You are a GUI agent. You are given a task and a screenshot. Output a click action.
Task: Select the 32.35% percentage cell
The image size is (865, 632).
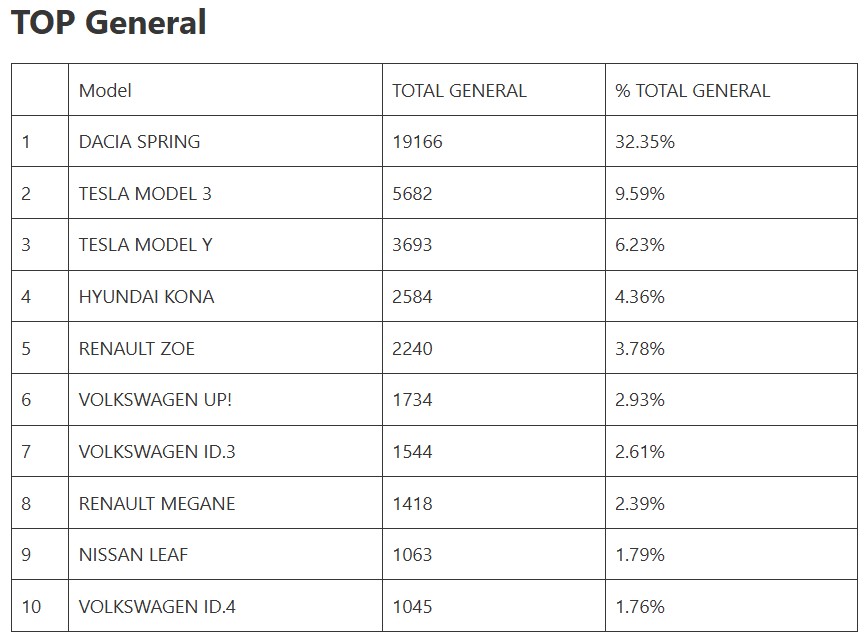645,142
